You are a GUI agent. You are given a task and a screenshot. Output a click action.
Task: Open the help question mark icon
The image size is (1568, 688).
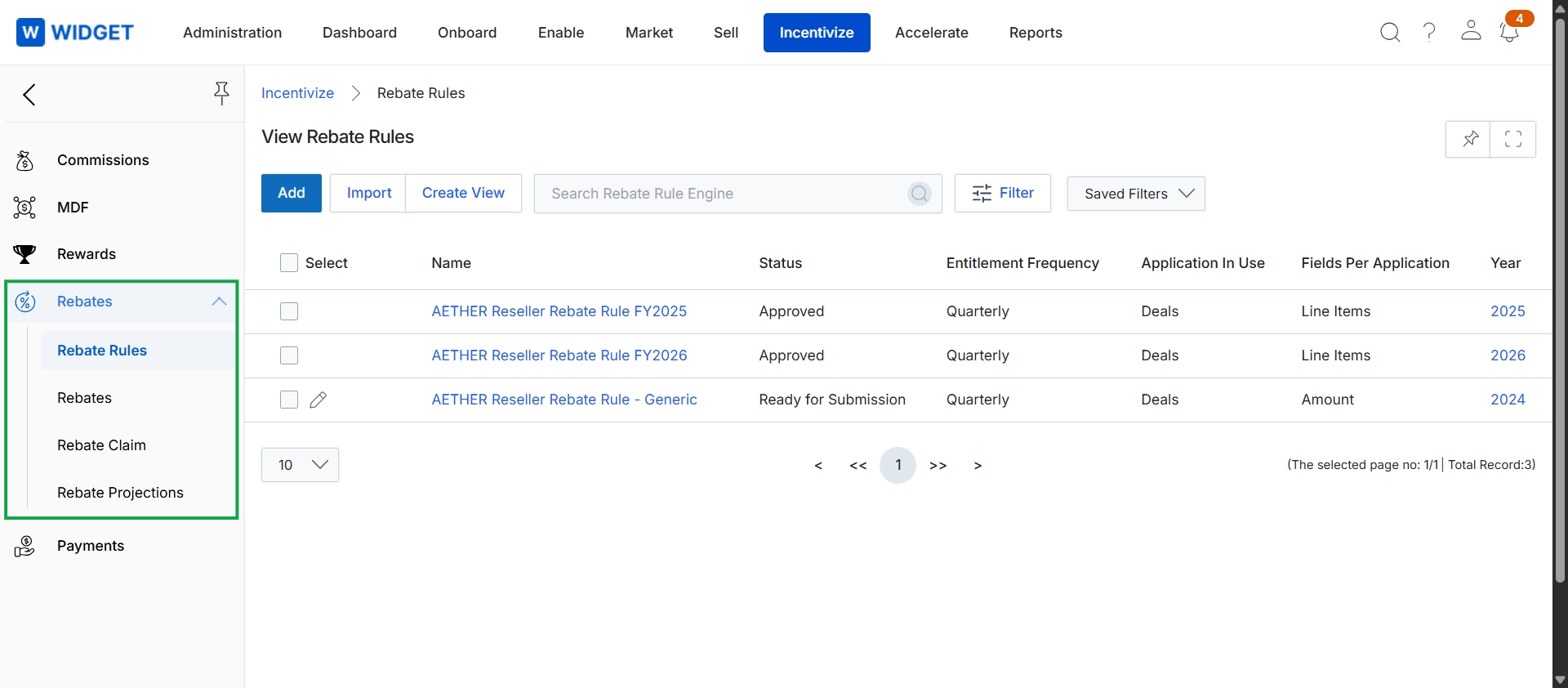point(1429,33)
